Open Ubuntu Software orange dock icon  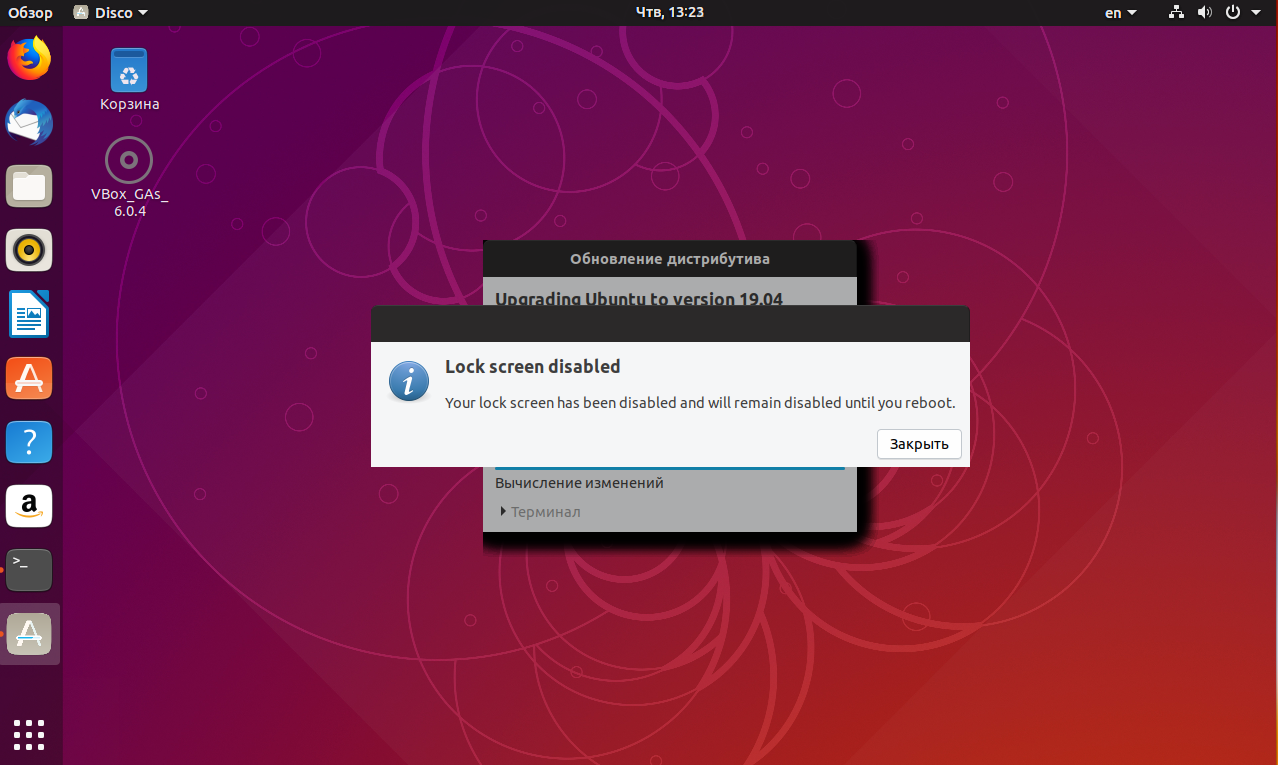tap(29, 378)
